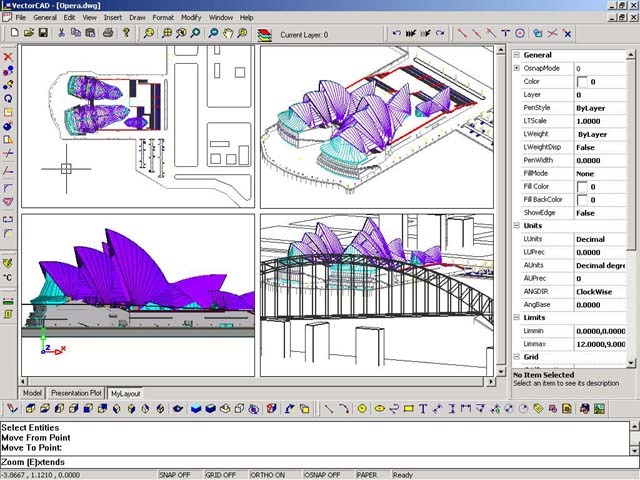
Task: Click the properties panel scroll down arrow
Action: [x=631, y=362]
